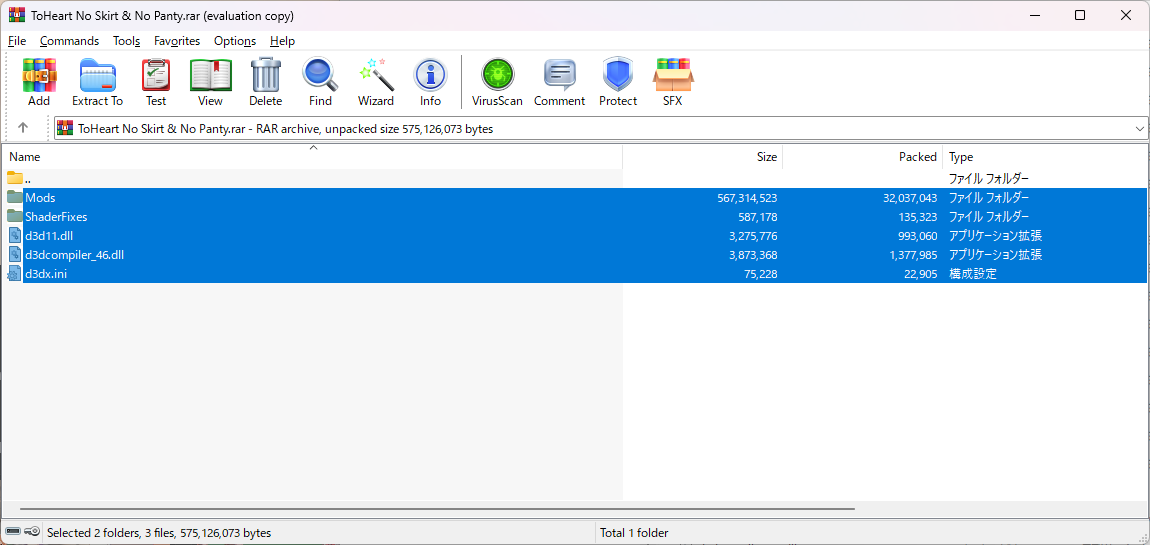Select the d3dx.ini file name
Screen dimensions: 1150x545
click(x=46, y=274)
